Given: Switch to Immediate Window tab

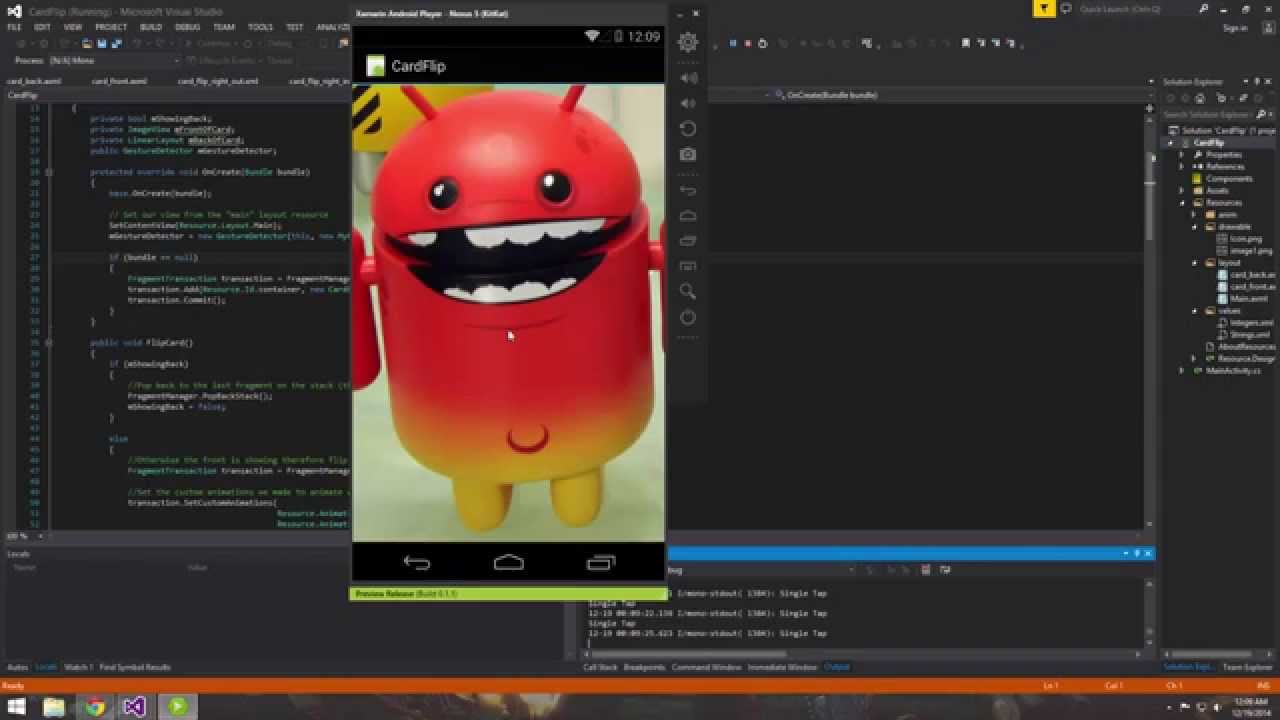Looking at the screenshot, I should (782, 667).
